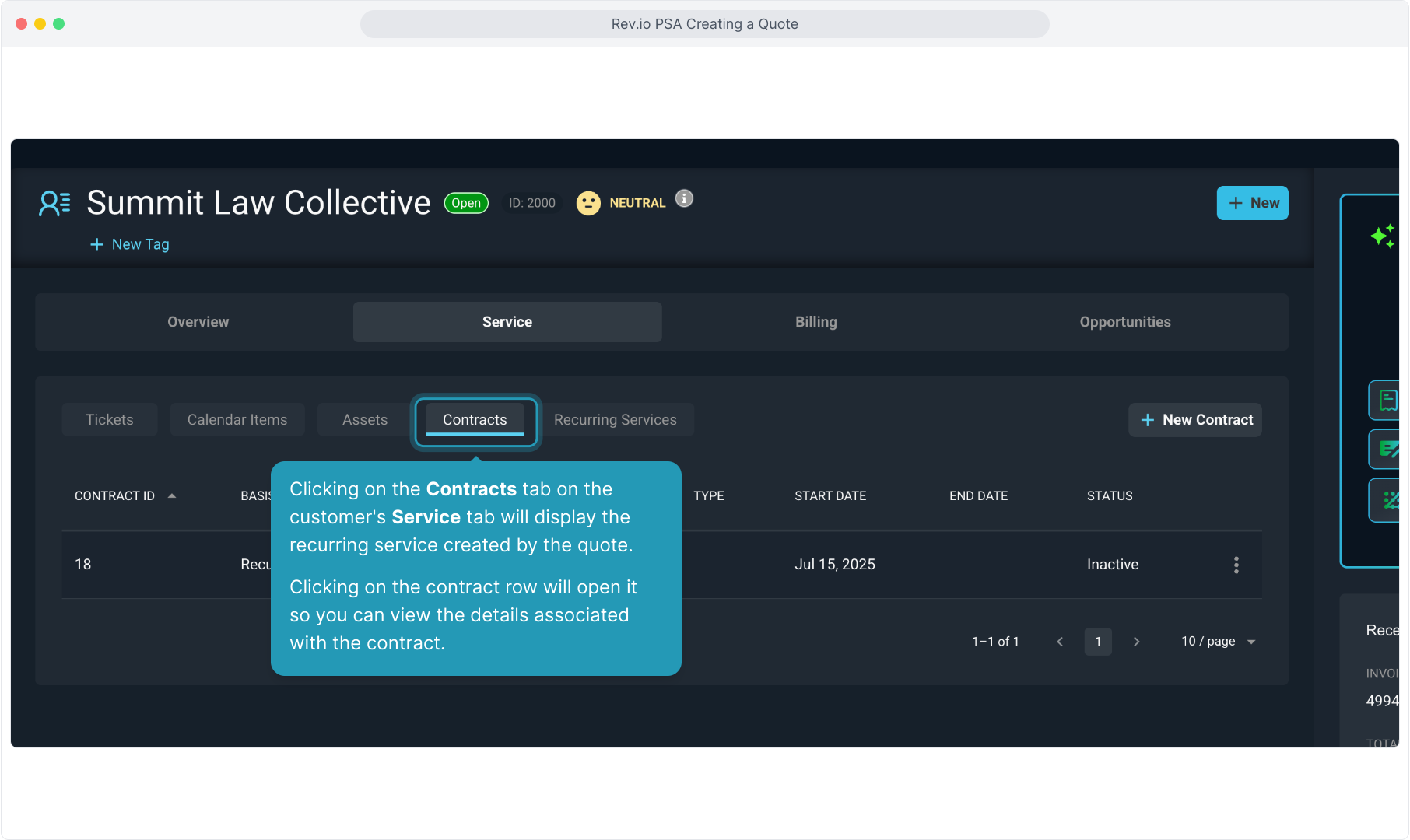The height and width of the screenshot is (840, 1410).
Task: Click the green AI sparkle icon
Action: pos(1383,236)
